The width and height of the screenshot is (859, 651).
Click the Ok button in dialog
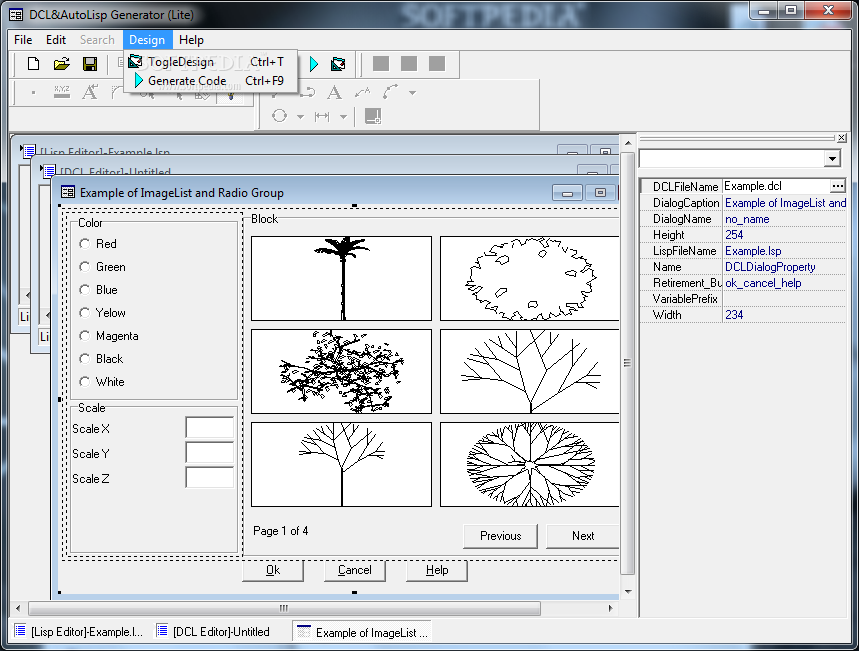pos(273,570)
